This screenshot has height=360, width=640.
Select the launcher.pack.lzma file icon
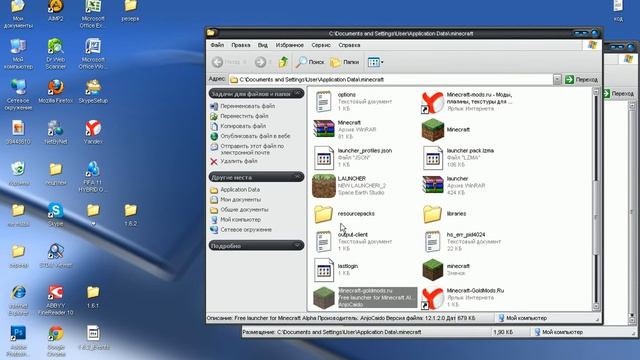point(433,158)
